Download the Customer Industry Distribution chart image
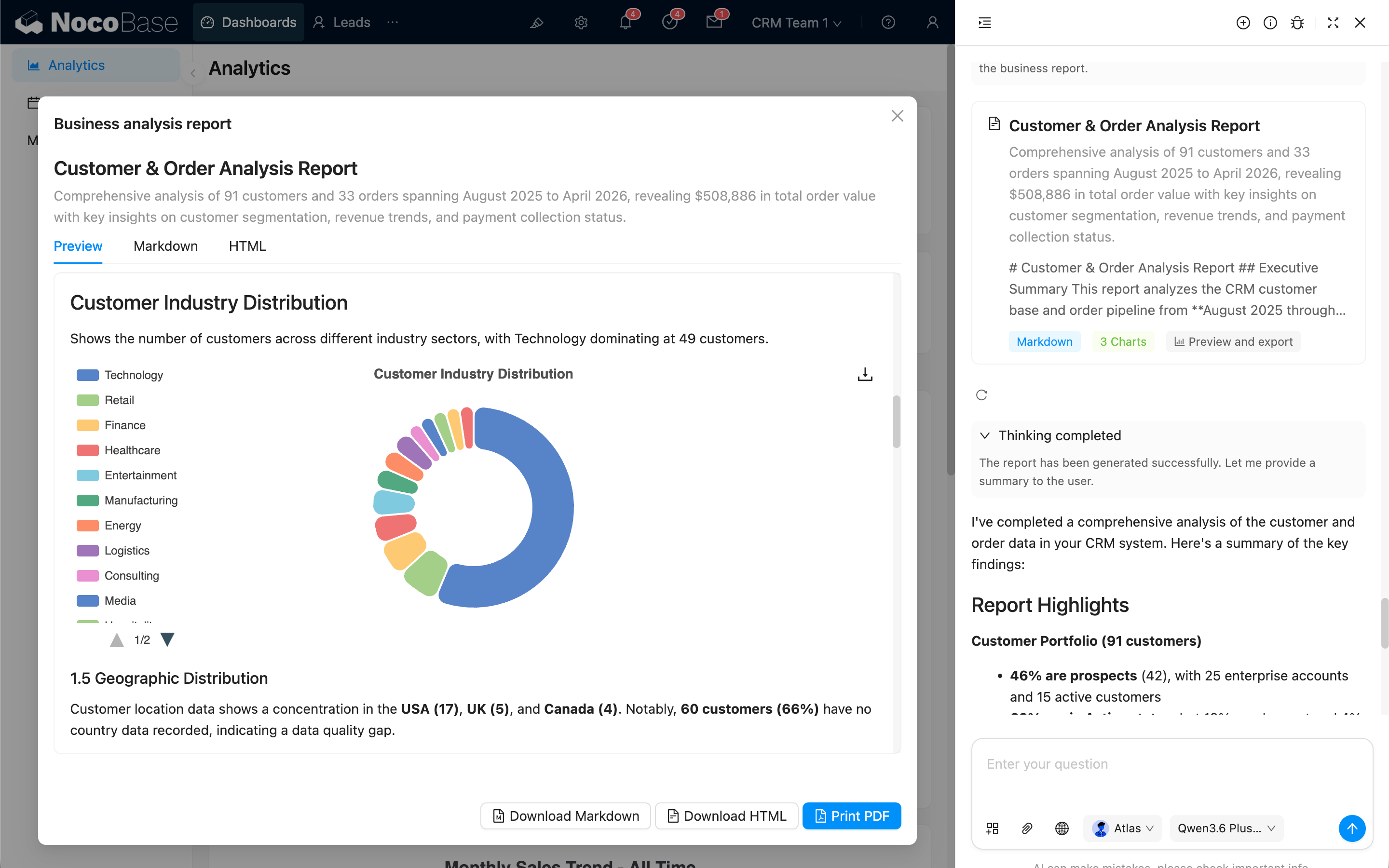 [864, 374]
